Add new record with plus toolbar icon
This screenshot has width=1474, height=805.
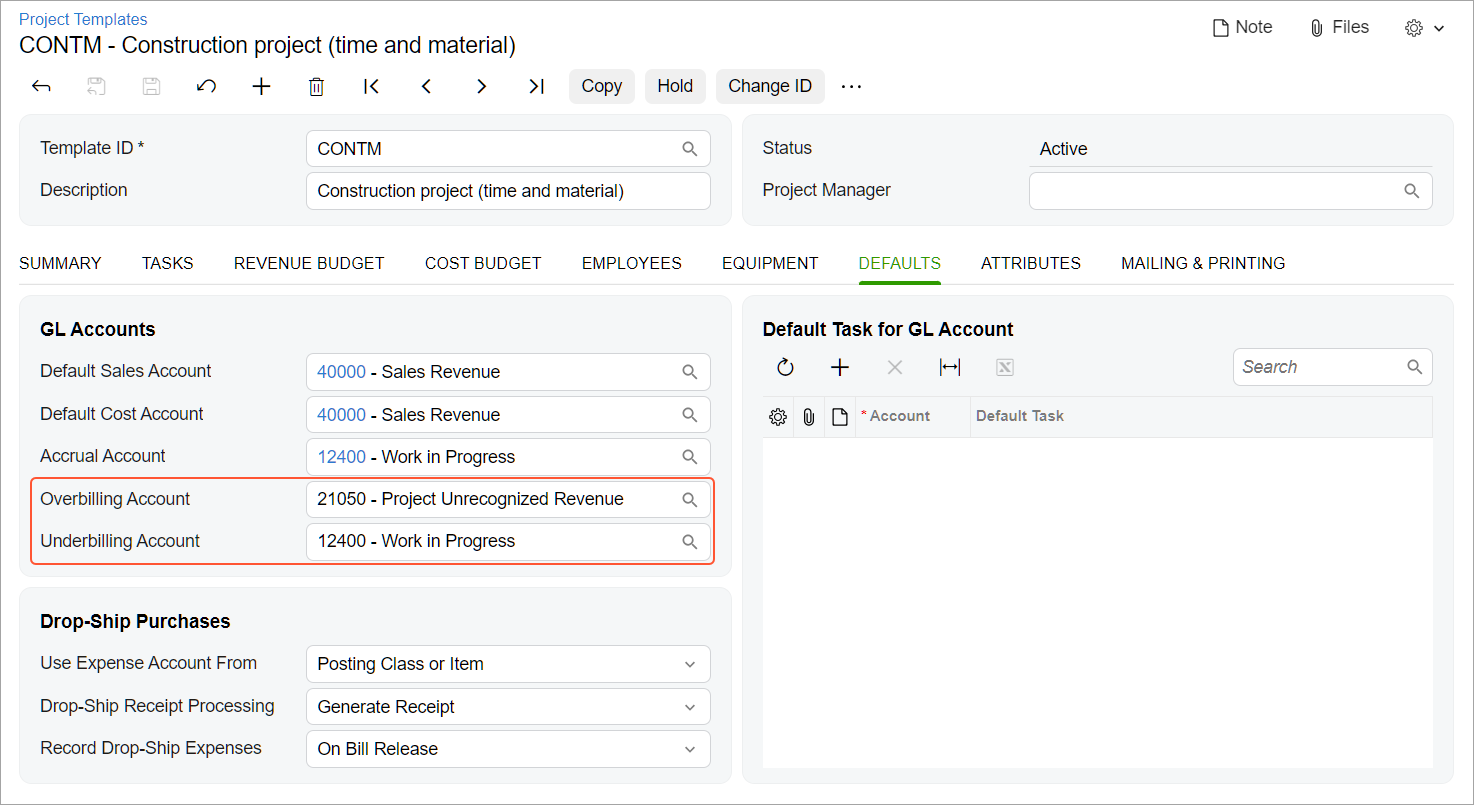click(x=261, y=86)
